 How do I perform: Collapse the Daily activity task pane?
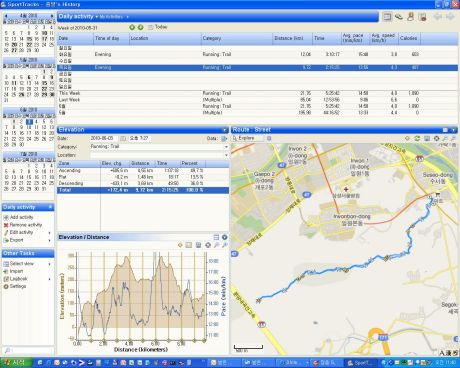point(50,207)
